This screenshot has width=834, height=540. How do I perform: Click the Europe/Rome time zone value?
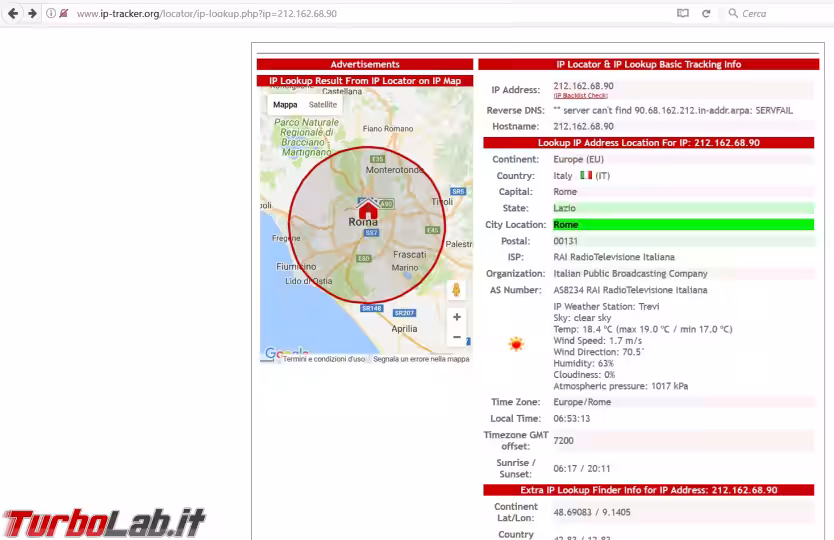[x=582, y=402]
